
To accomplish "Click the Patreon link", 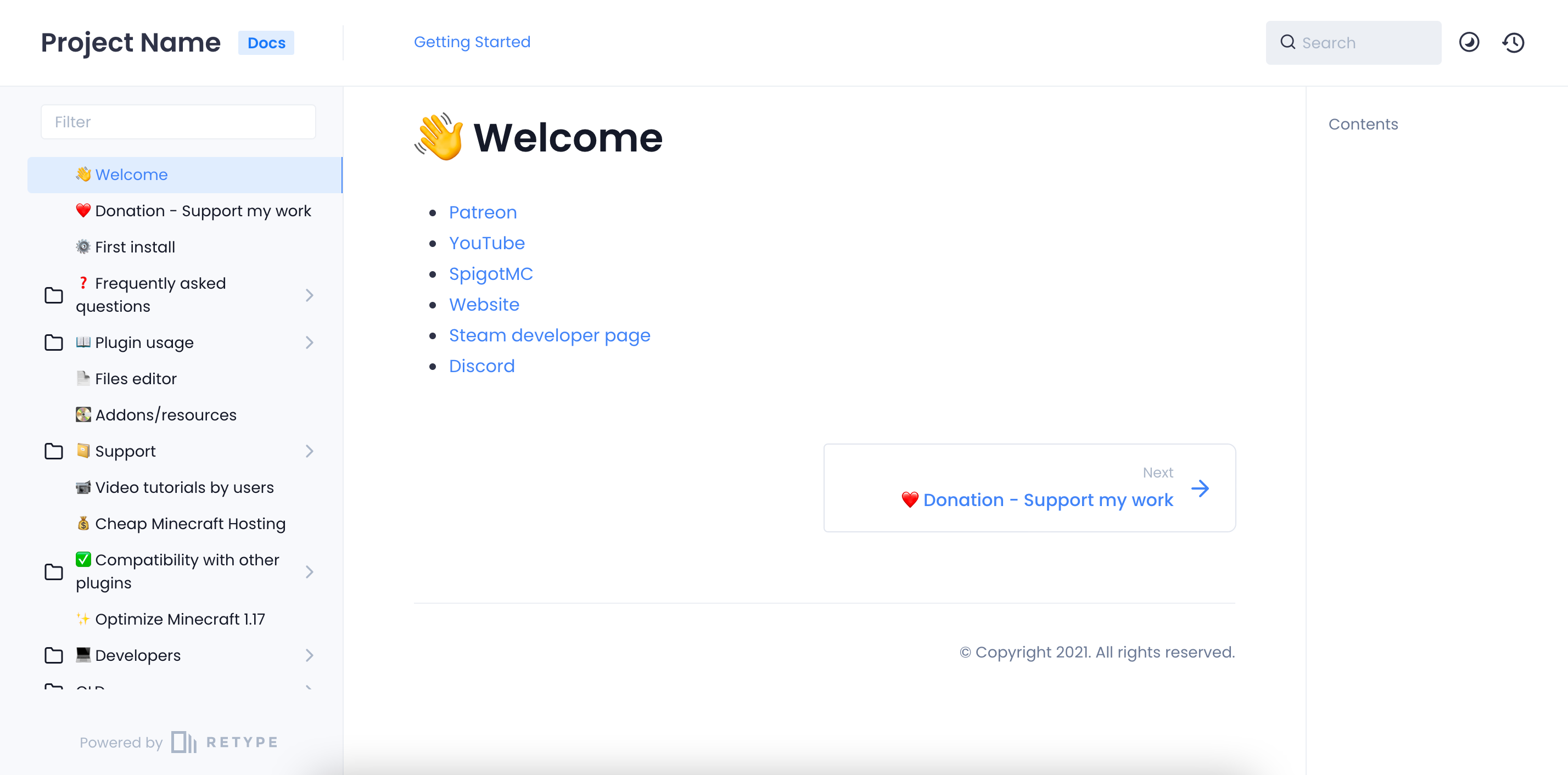I will pyautogui.click(x=483, y=212).
